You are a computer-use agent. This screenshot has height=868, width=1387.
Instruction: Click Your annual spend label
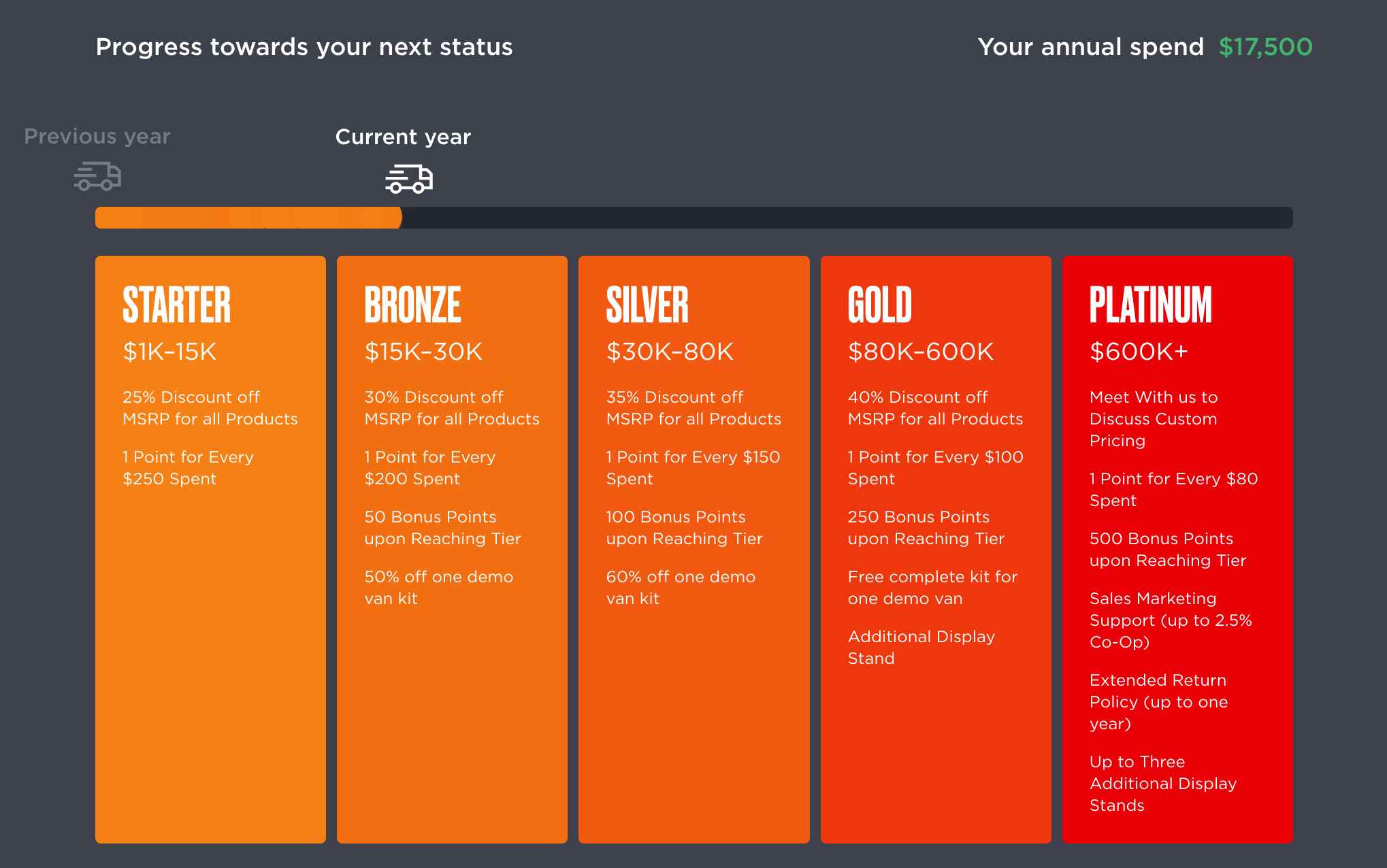(1090, 47)
